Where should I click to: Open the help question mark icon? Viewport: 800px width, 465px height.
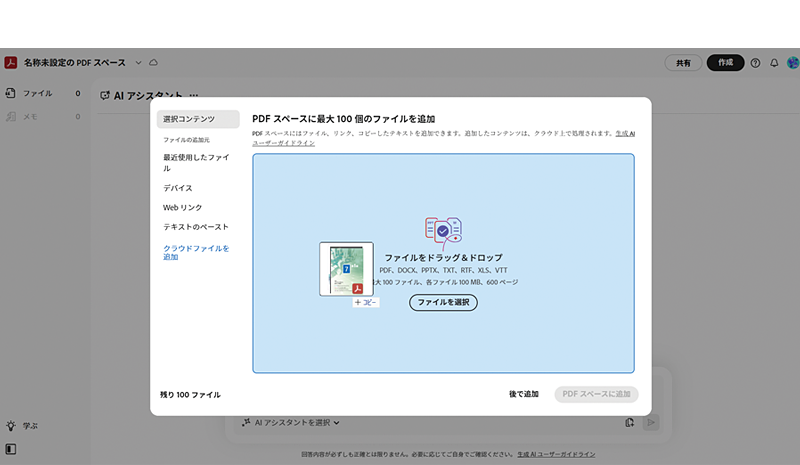pos(755,62)
